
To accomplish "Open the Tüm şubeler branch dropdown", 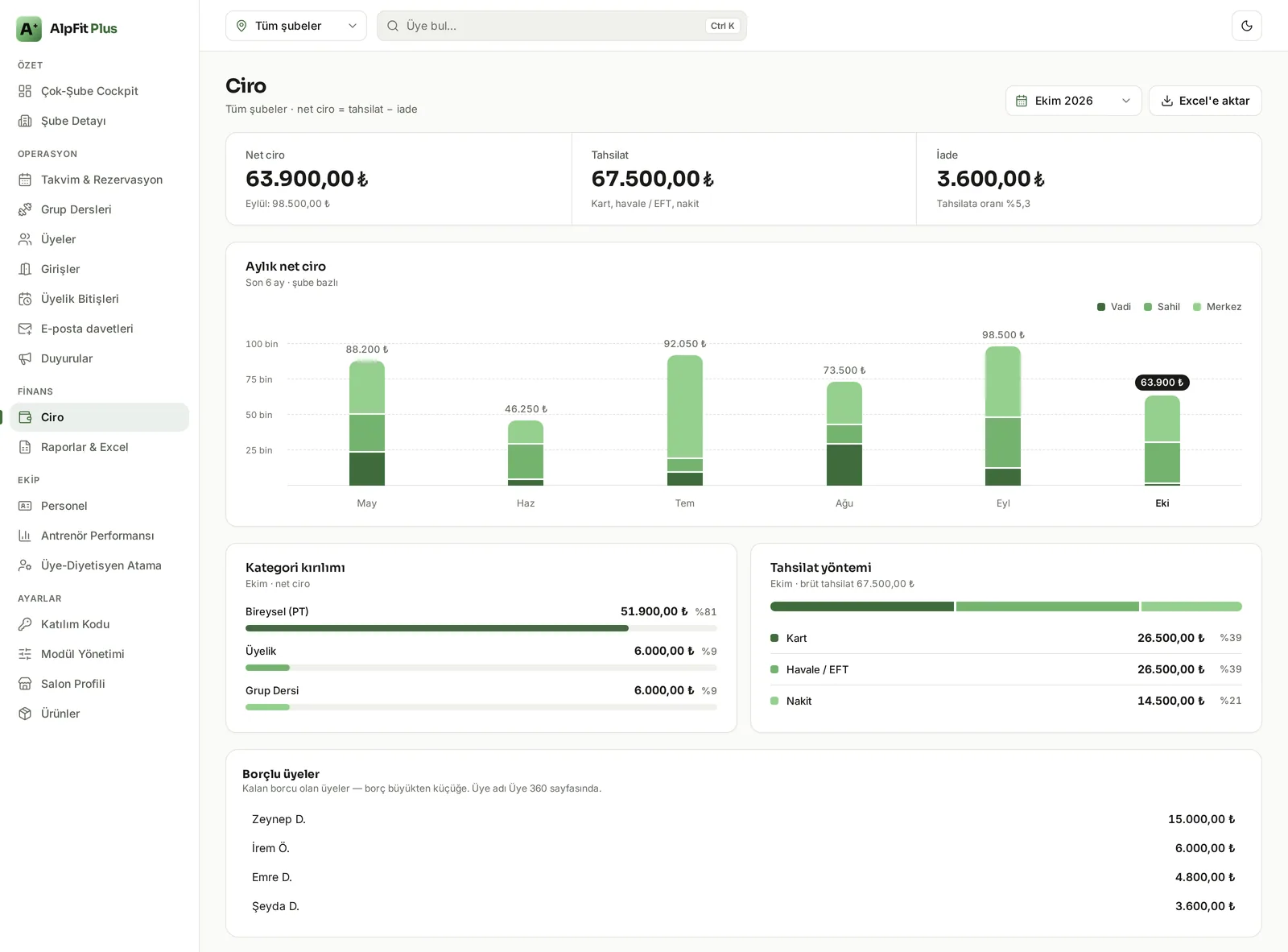I will tap(296, 26).
